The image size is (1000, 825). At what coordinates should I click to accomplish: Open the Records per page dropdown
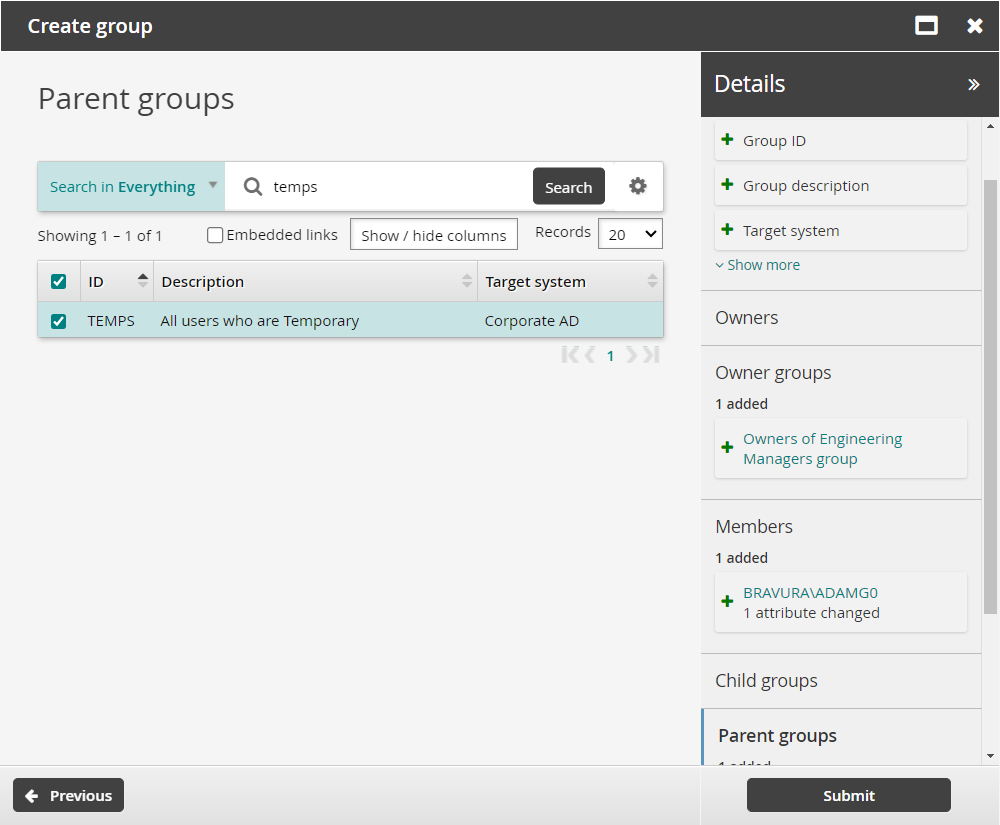630,233
